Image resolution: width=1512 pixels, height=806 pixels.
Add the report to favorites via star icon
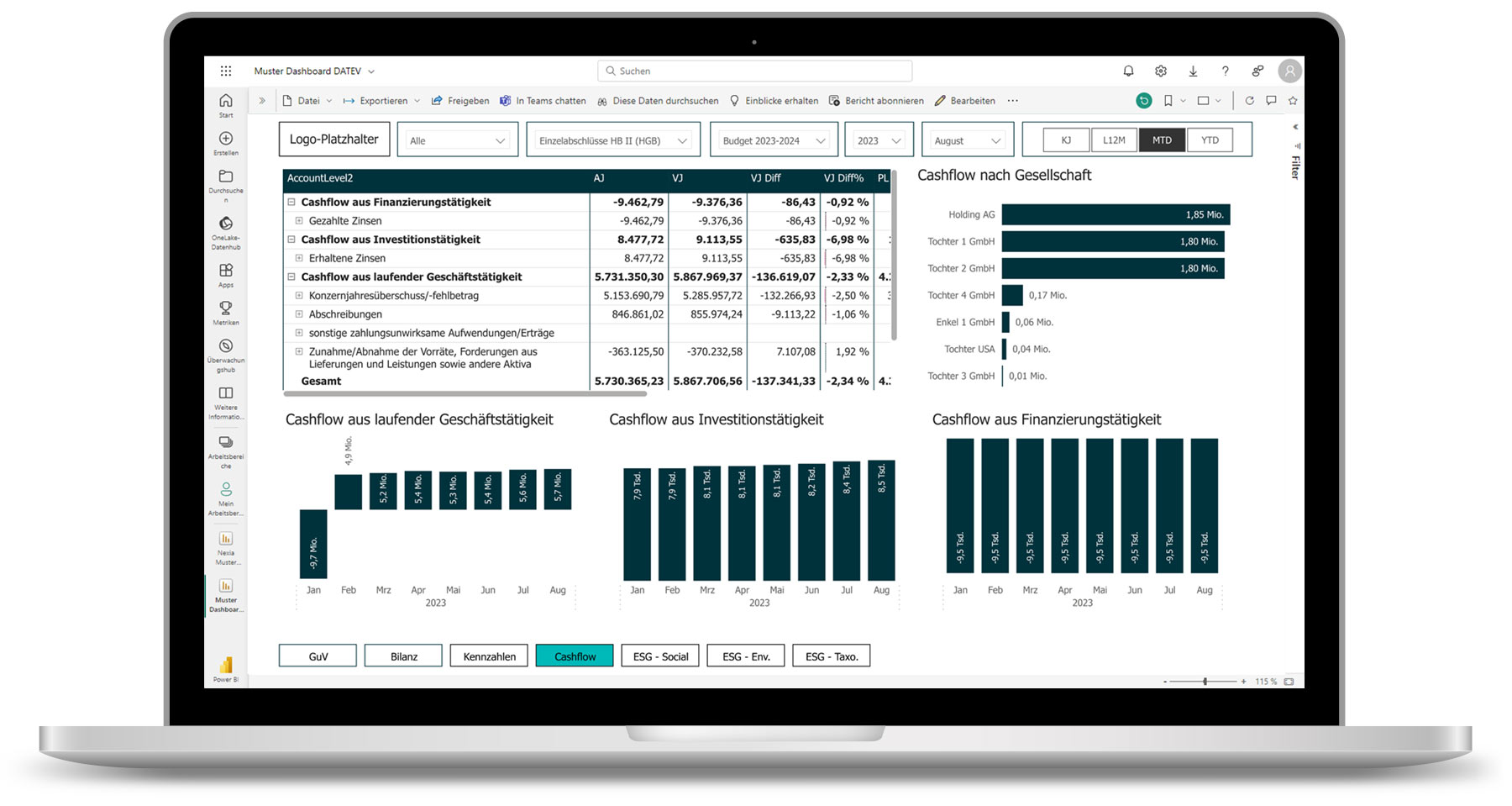[x=1292, y=100]
